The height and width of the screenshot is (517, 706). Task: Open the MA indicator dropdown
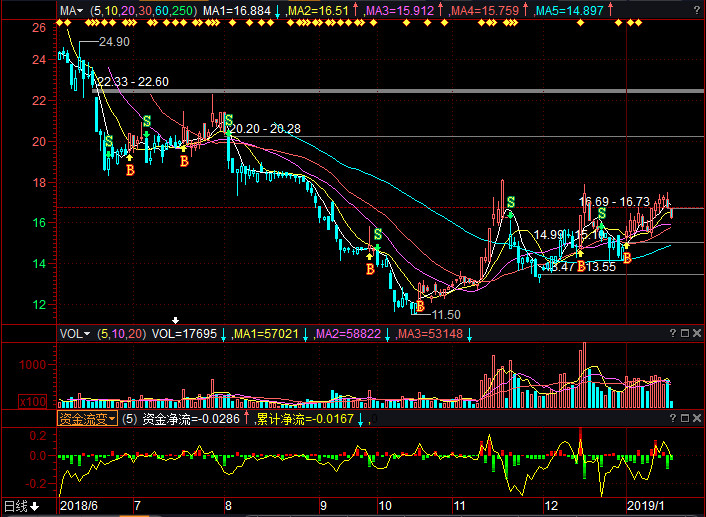pyautogui.click(x=72, y=10)
